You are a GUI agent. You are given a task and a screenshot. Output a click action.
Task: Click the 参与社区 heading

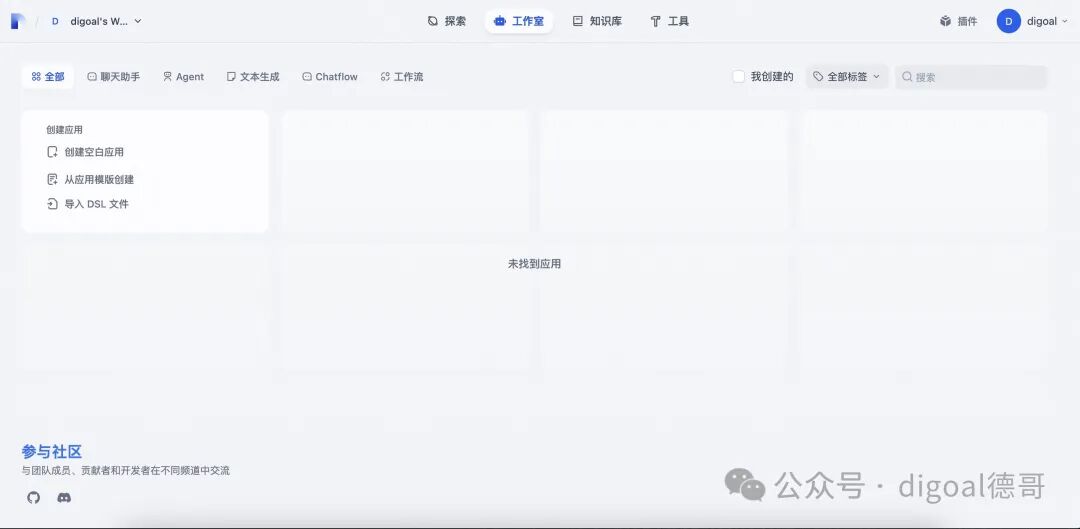(x=52, y=452)
